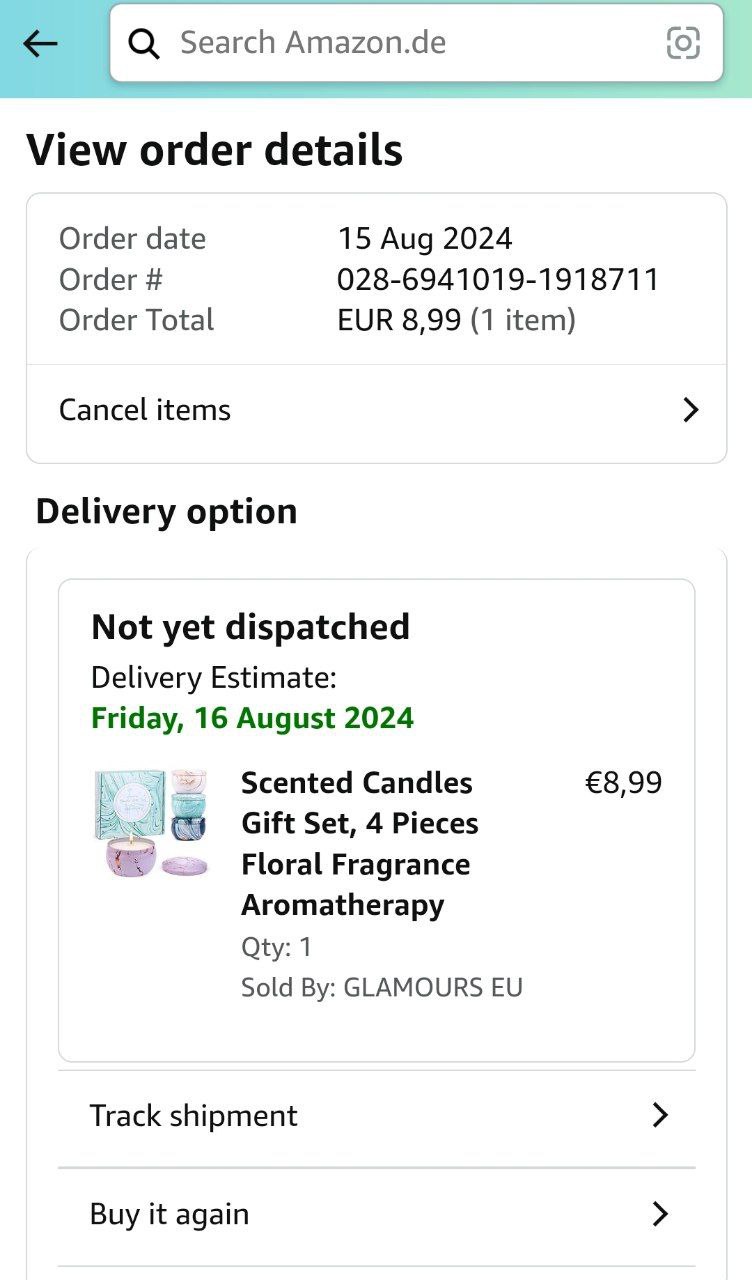Tap the chevron beside Cancel items
The height and width of the screenshot is (1280, 752).
pyautogui.click(x=690, y=410)
